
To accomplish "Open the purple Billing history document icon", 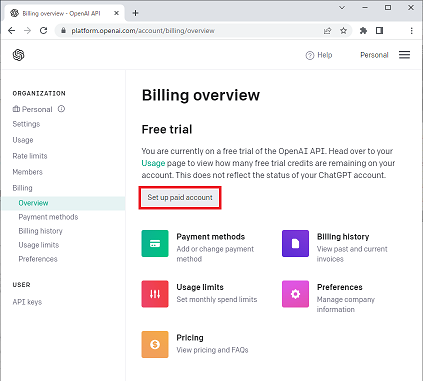I will pos(295,244).
